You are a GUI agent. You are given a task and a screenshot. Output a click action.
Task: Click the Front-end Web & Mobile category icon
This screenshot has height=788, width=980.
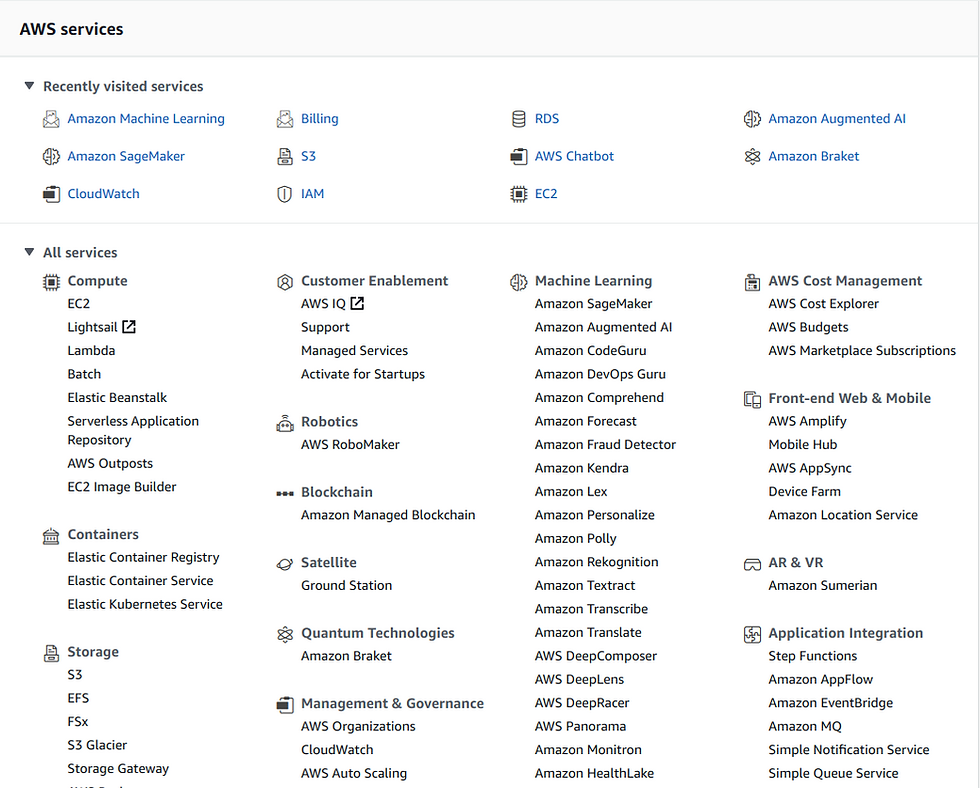[x=752, y=399]
